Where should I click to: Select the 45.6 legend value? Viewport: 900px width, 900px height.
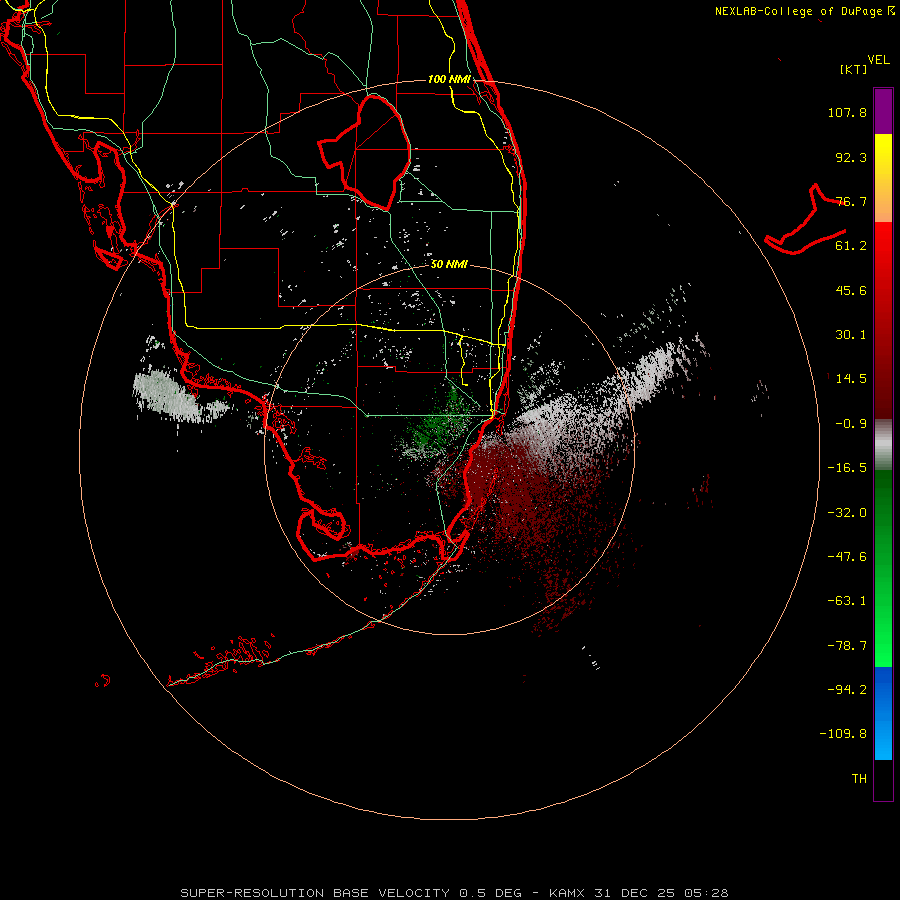pos(851,290)
